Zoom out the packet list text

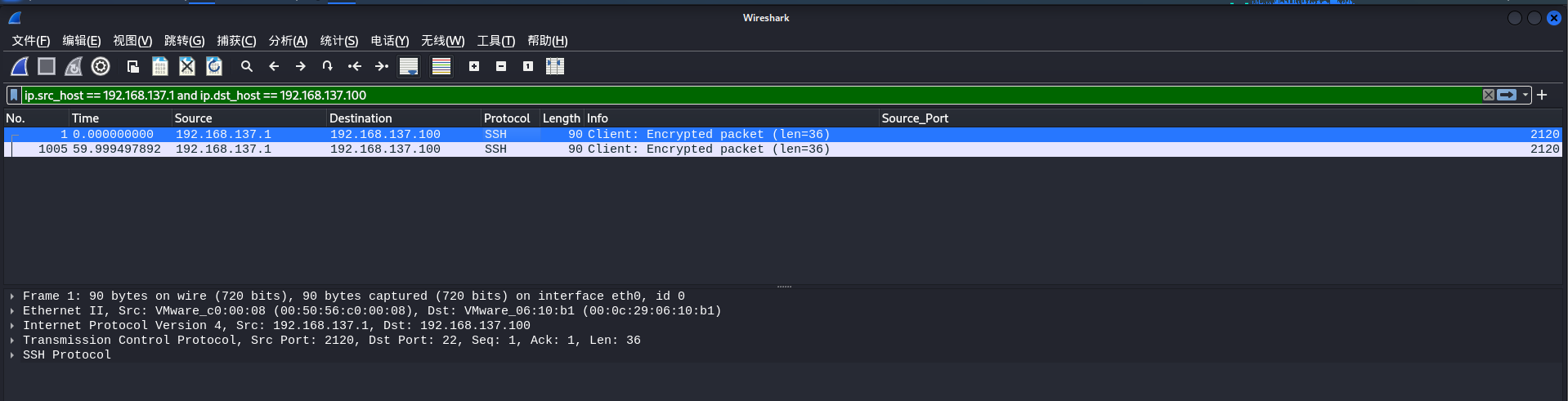(x=501, y=66)
